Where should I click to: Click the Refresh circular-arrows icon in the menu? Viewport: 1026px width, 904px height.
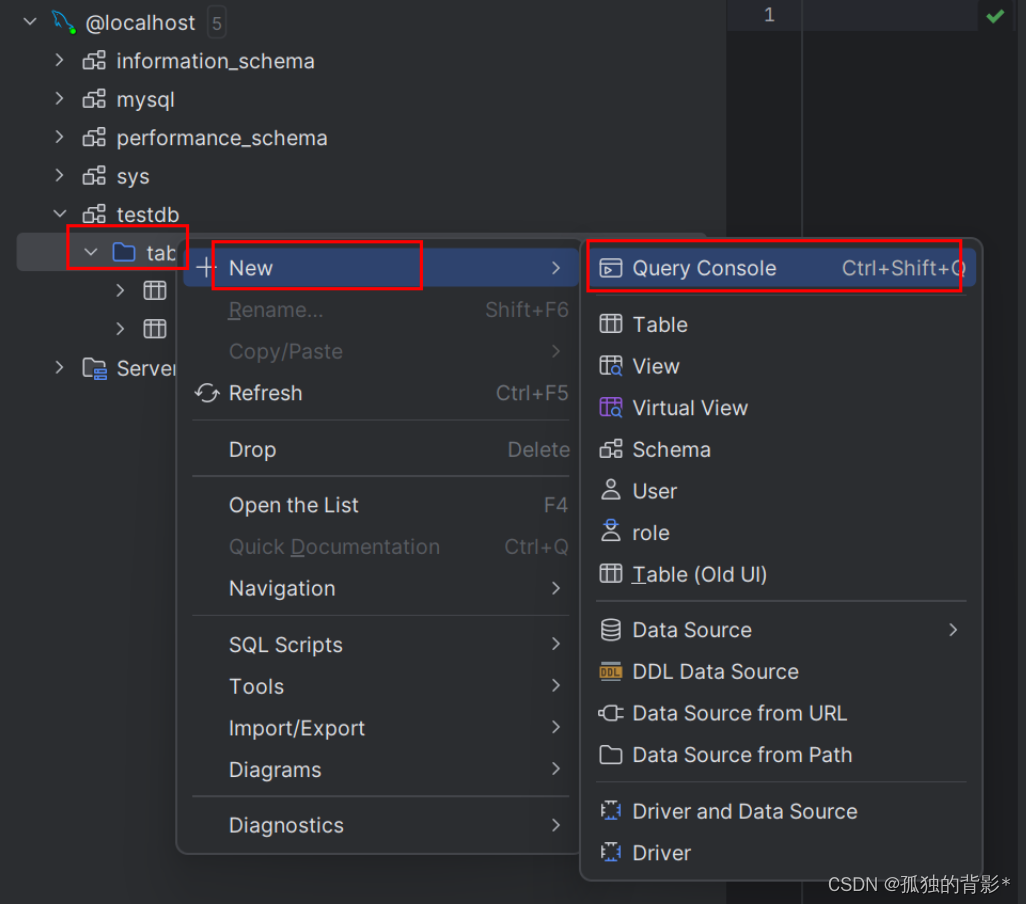tap(206, 393)
